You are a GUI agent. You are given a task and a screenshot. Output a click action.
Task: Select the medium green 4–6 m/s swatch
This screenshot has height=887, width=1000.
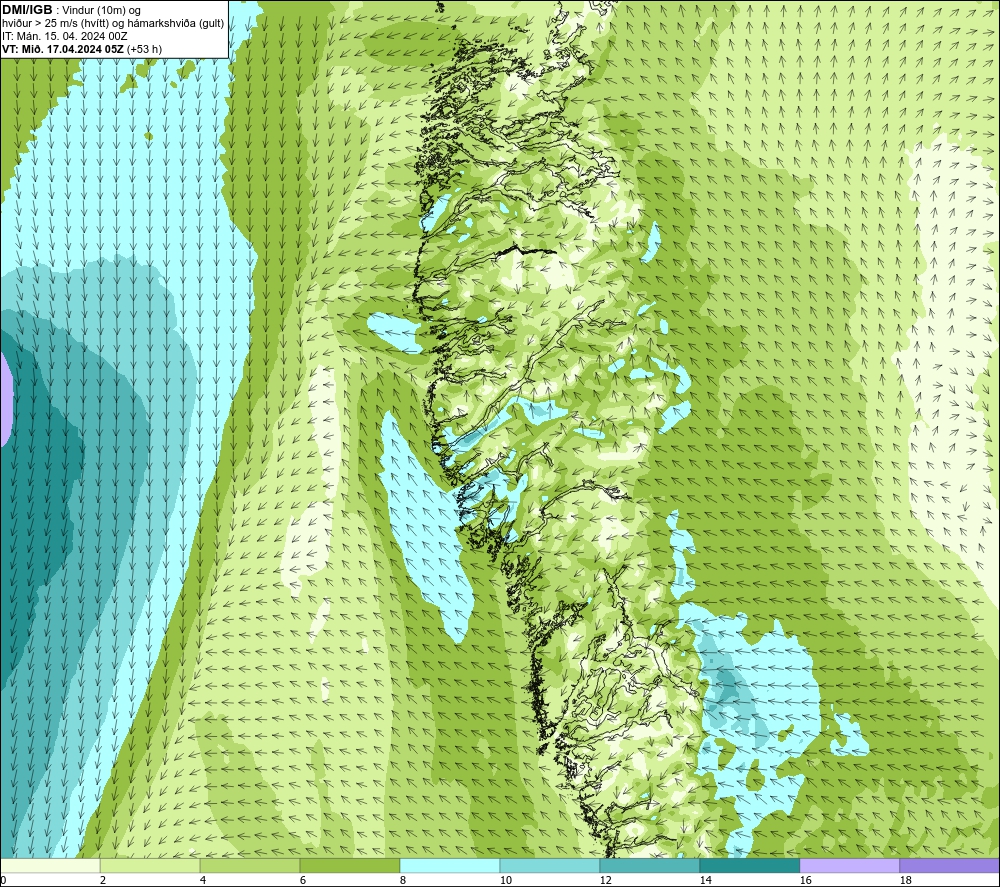pyautogui.click(x=250, y=865)
